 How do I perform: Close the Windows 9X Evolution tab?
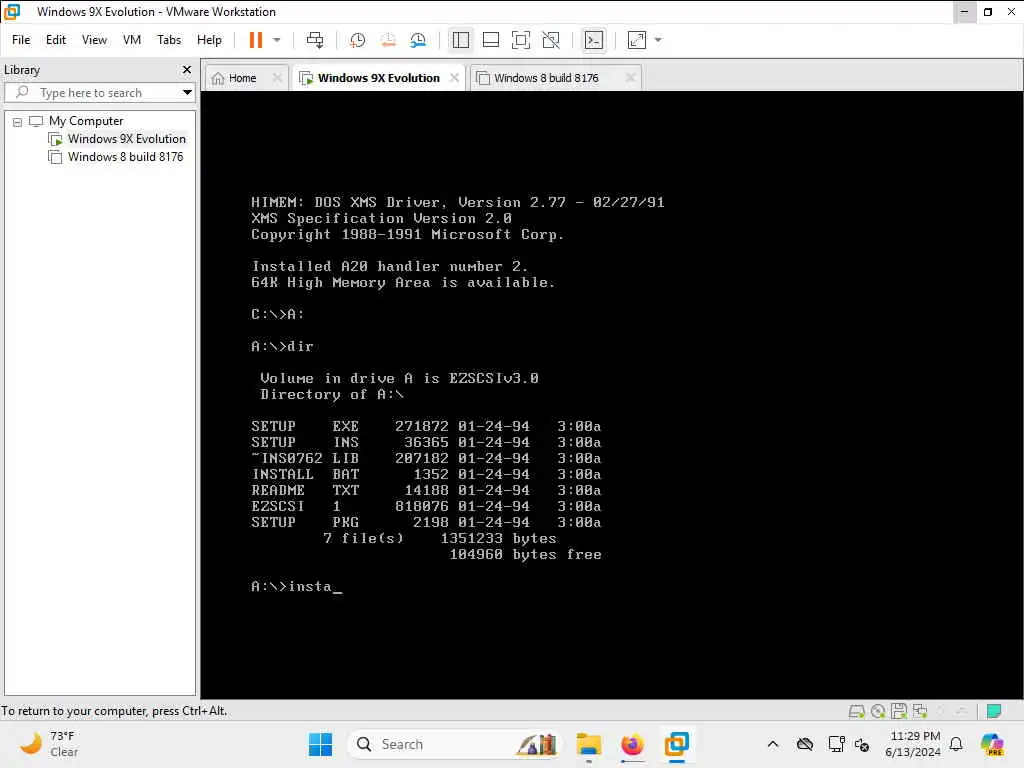[x=455, y=78]
